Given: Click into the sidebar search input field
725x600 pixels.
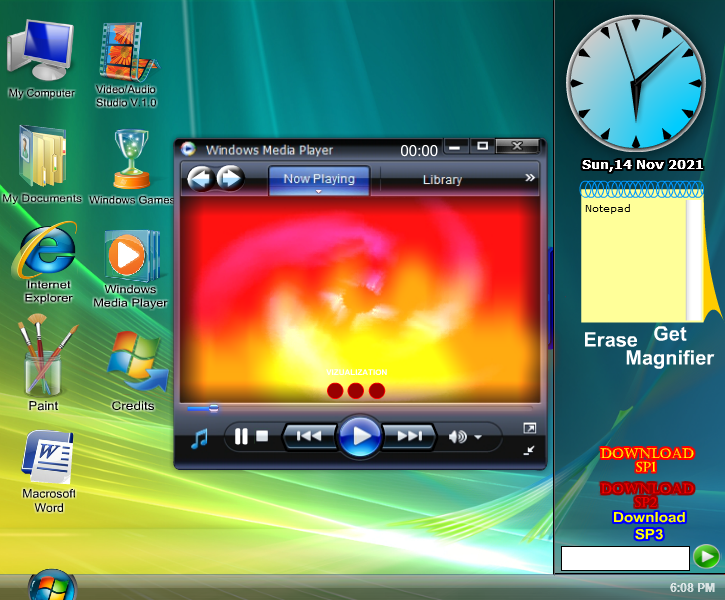Looking at the screenshot, I should tap(625, 558).
